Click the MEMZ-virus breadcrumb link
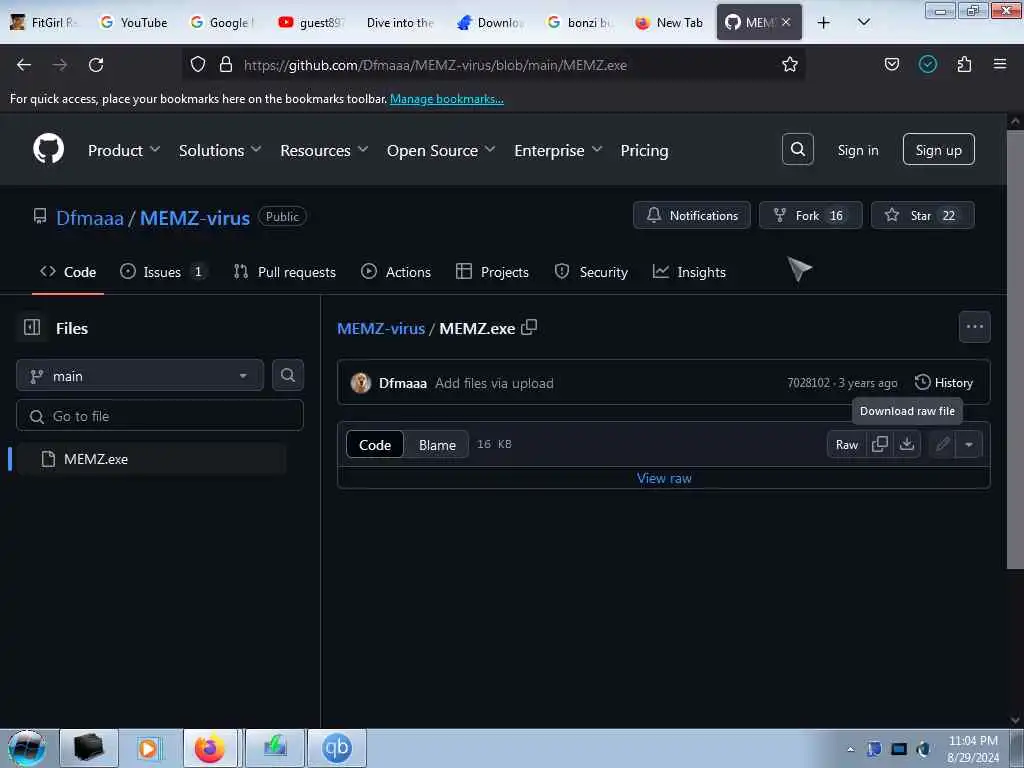Screen dimensions: 1024x768 (x=381, y=328)
